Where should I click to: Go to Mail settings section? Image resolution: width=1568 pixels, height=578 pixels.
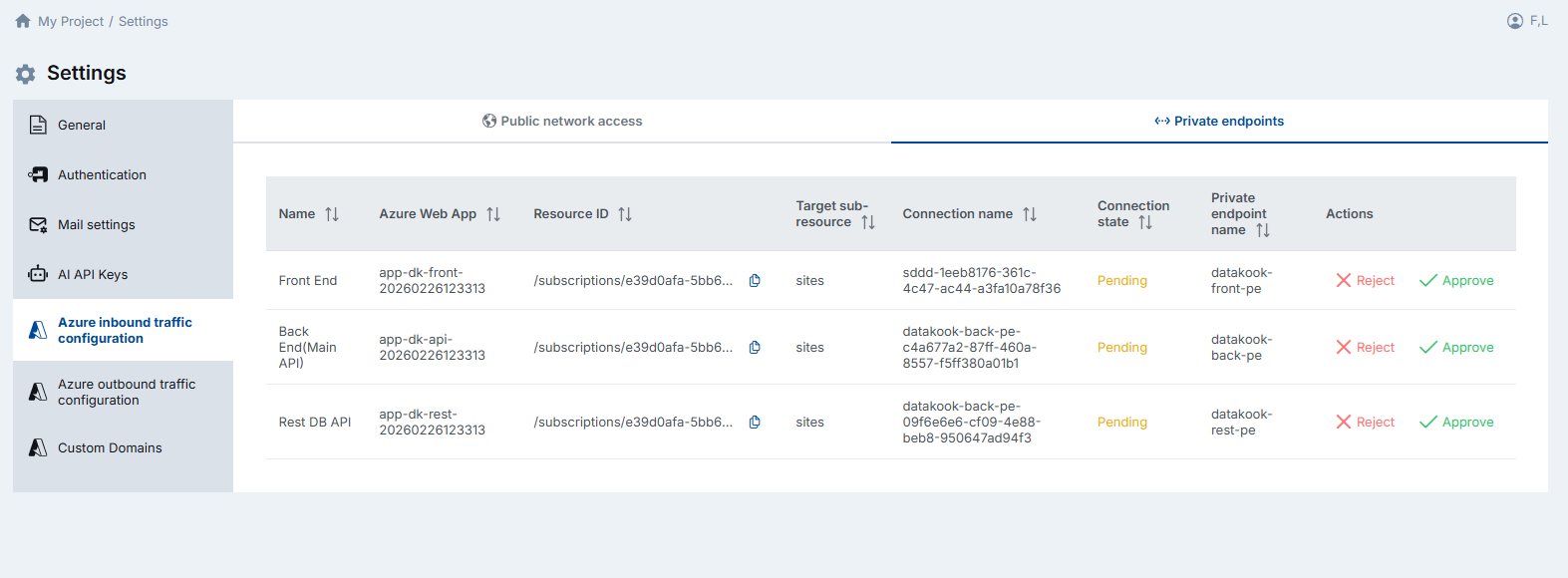click(123, 224)
